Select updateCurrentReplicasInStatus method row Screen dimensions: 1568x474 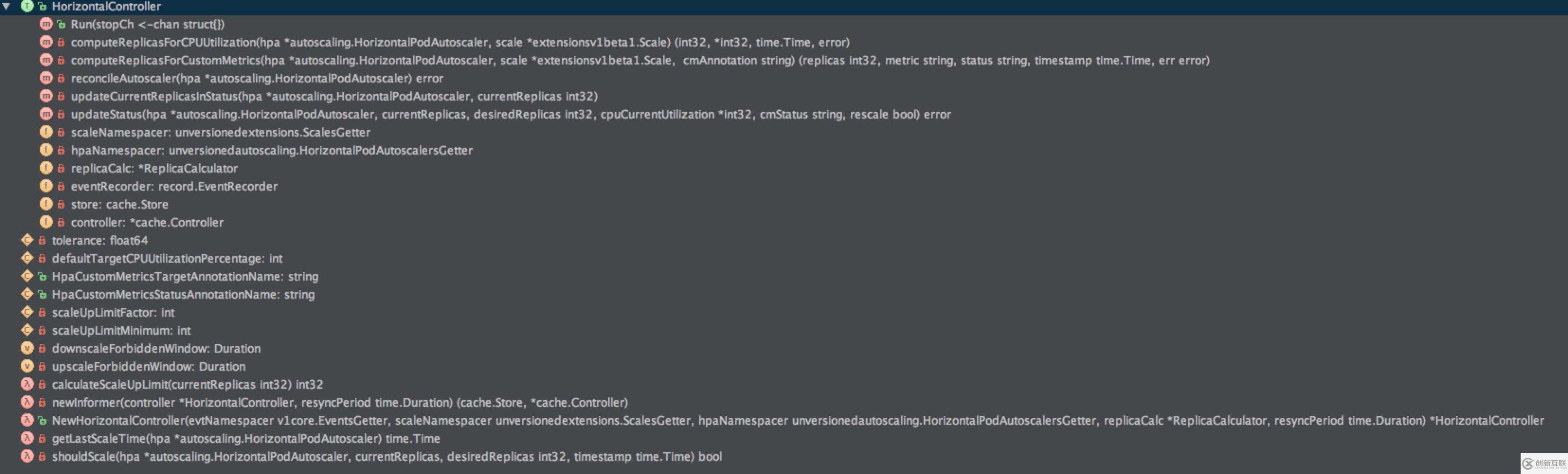[334, 96]
